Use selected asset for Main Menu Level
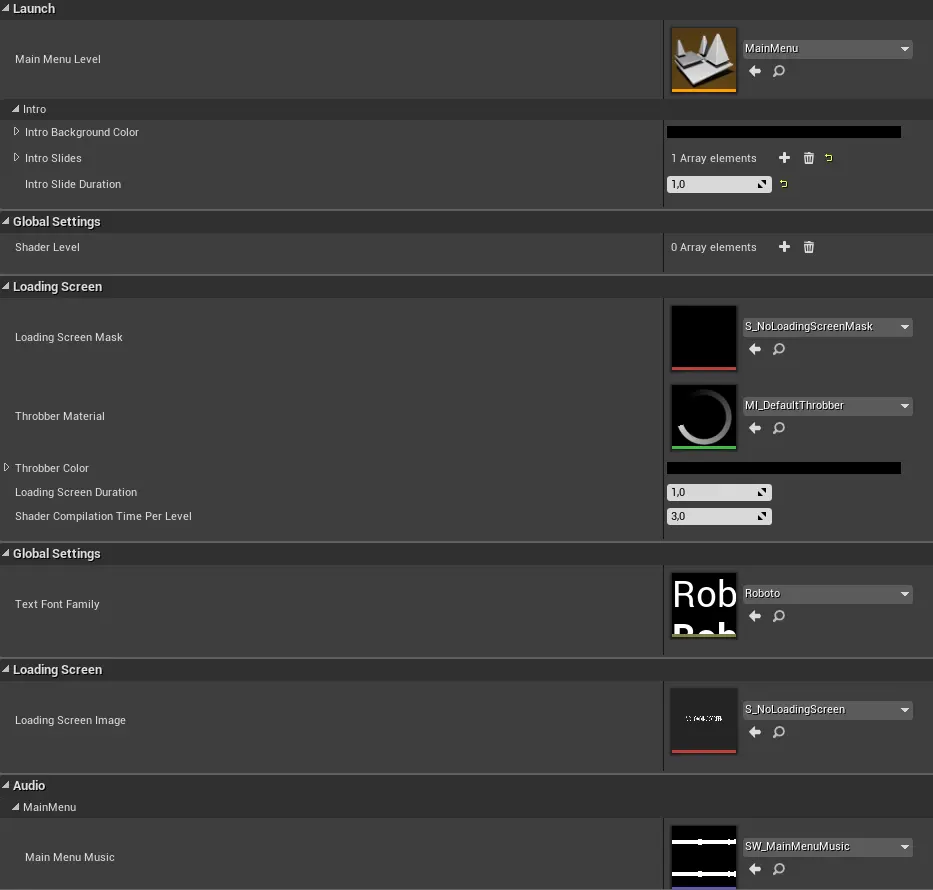 coord(755,72)
